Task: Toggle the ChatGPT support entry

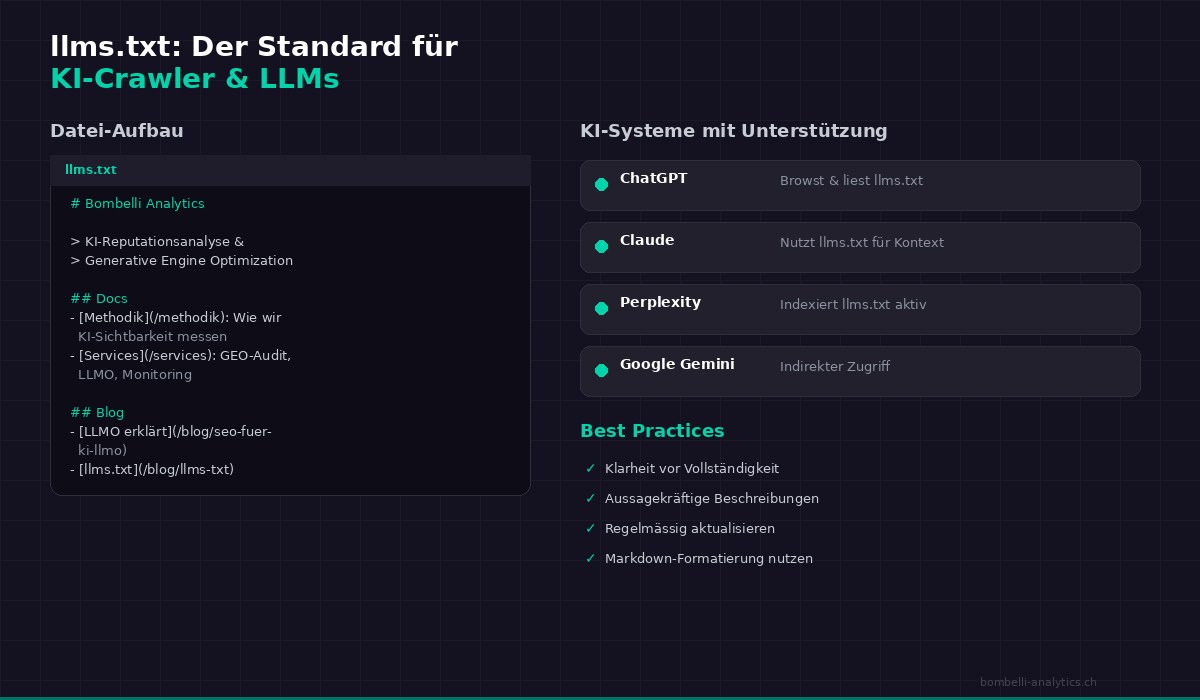Action: (860, 185)
